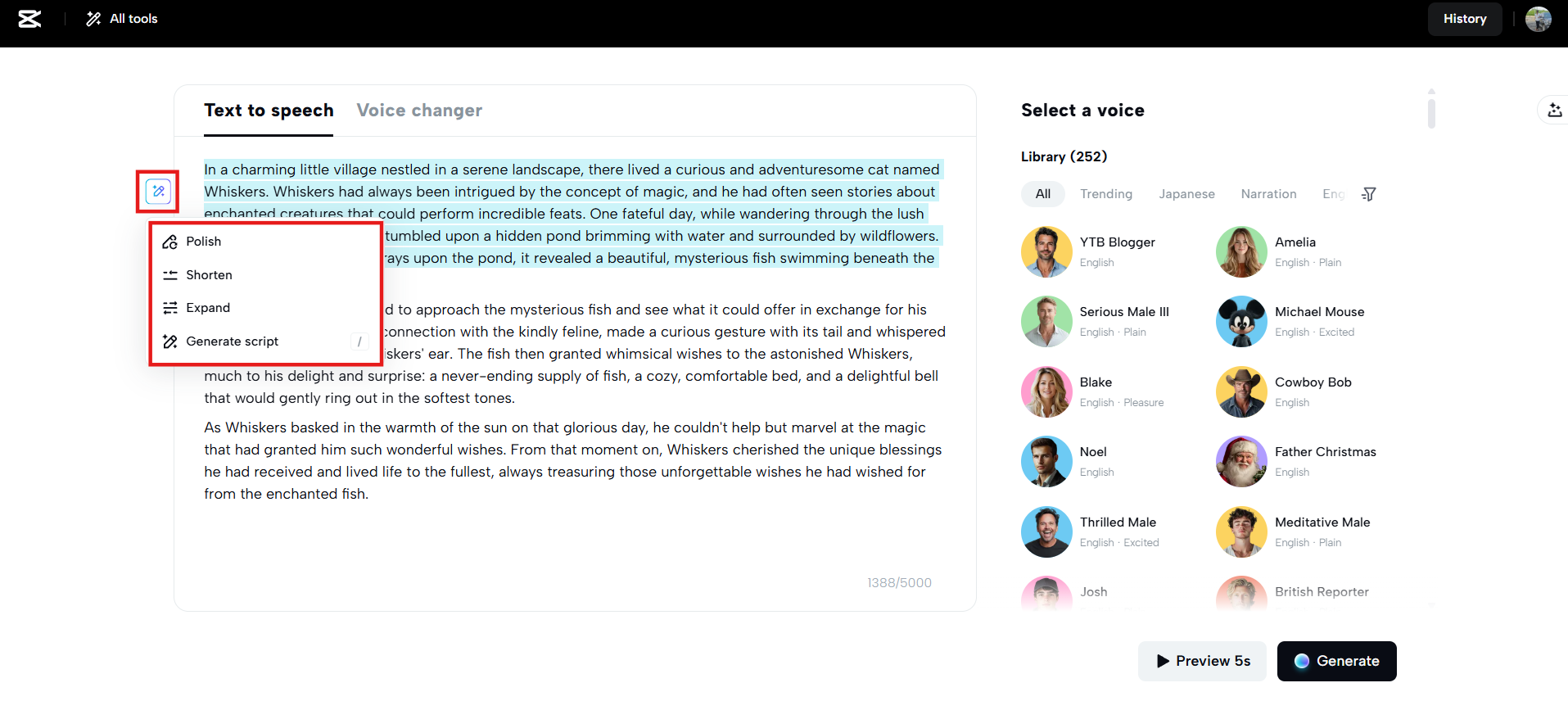Open All tools menu
Screen dimensions: 1568x701
point(122,19)
